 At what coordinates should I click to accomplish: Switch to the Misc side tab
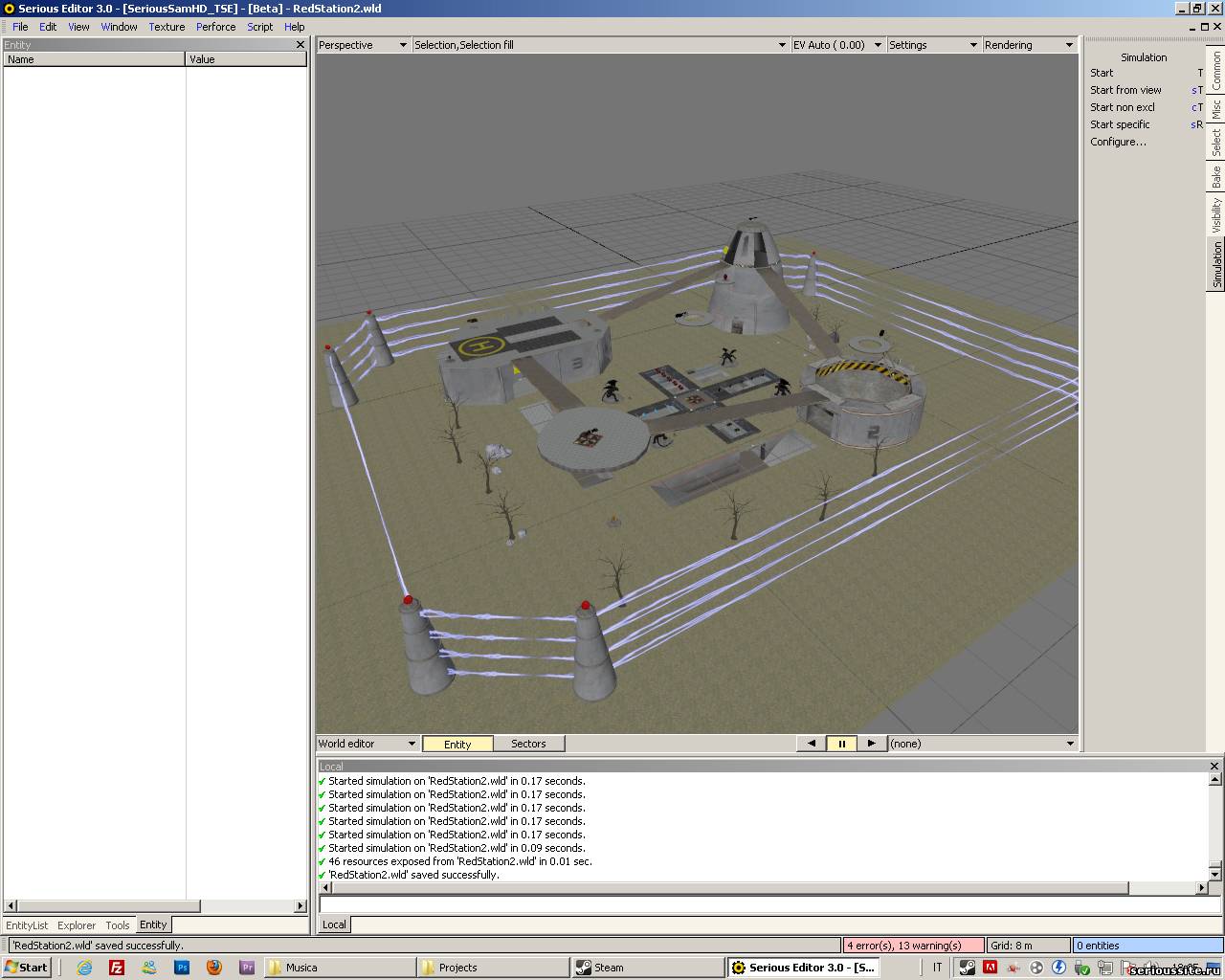pos(1216,110)
